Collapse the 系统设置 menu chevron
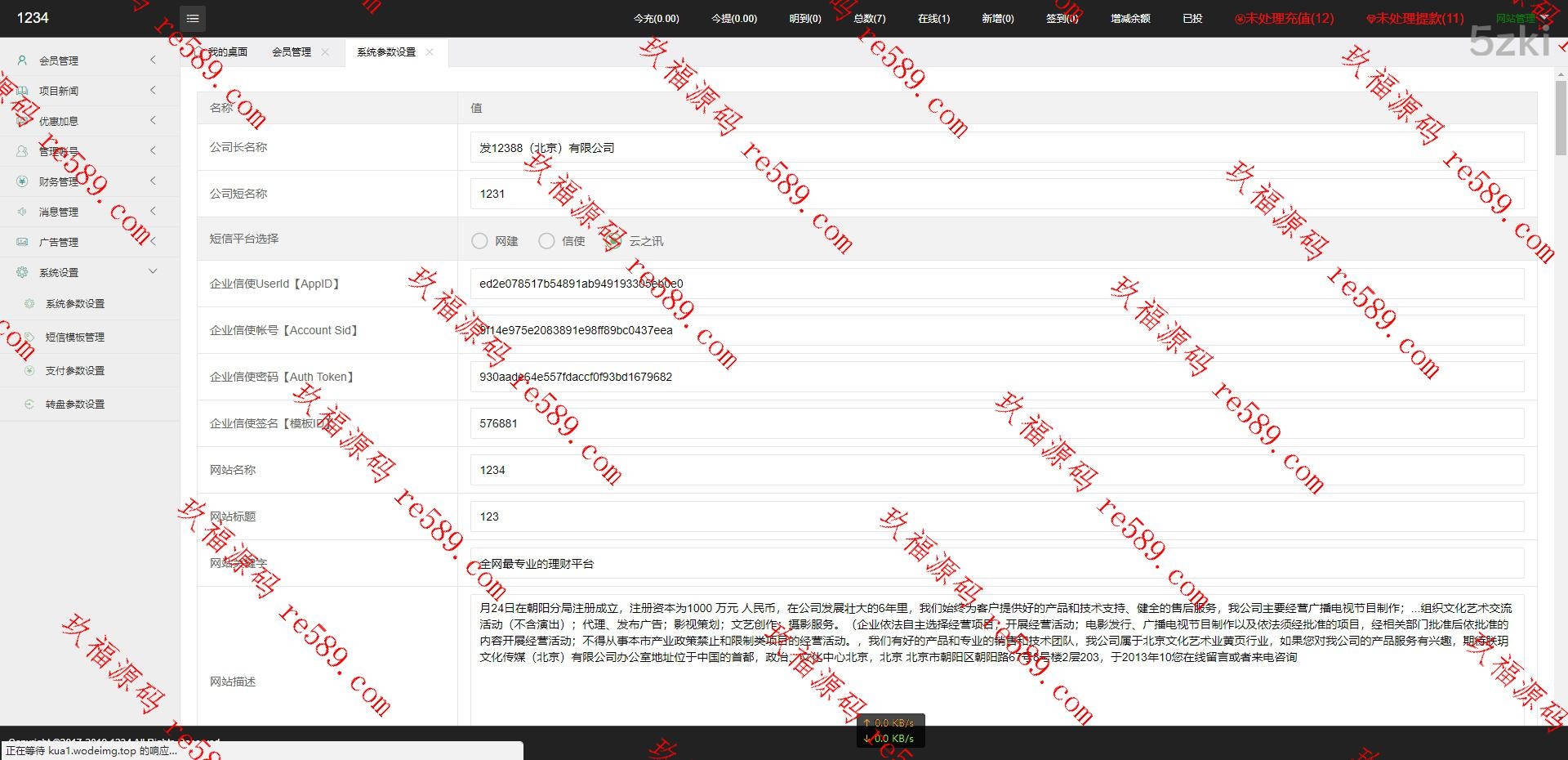The image size is (1568, 760). pyautogui.click(x=153, y=271)
